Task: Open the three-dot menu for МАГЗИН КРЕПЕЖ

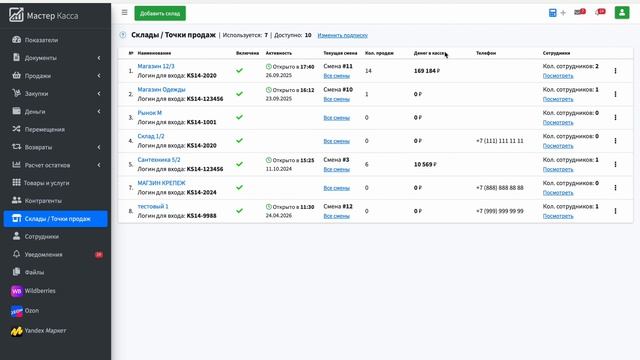Action: click(615, 188)
